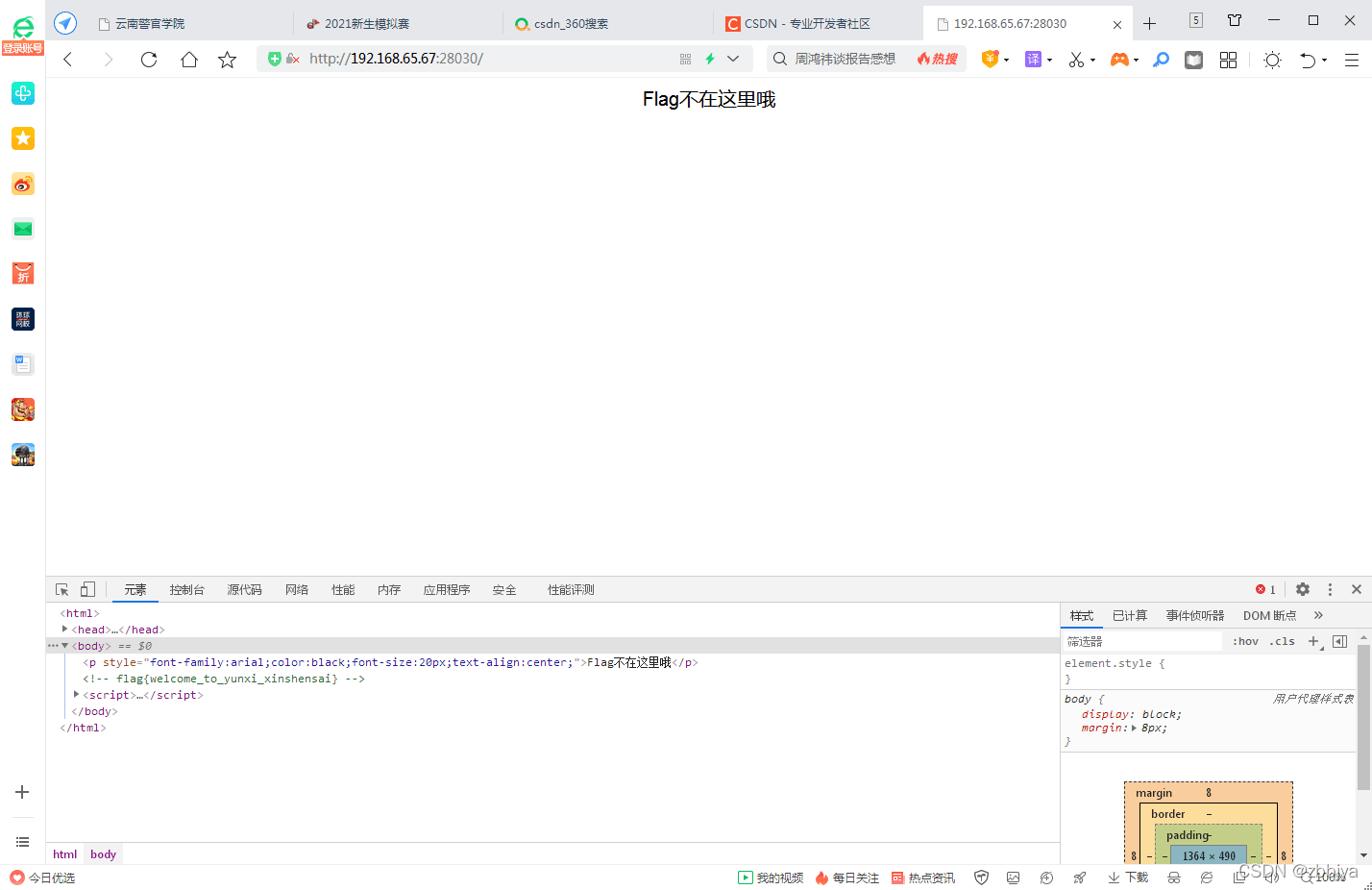Image resolution: width=1372 pixels, height=890 pixels.
Task: Open the browser home page
Action: [x=188, y=60]
